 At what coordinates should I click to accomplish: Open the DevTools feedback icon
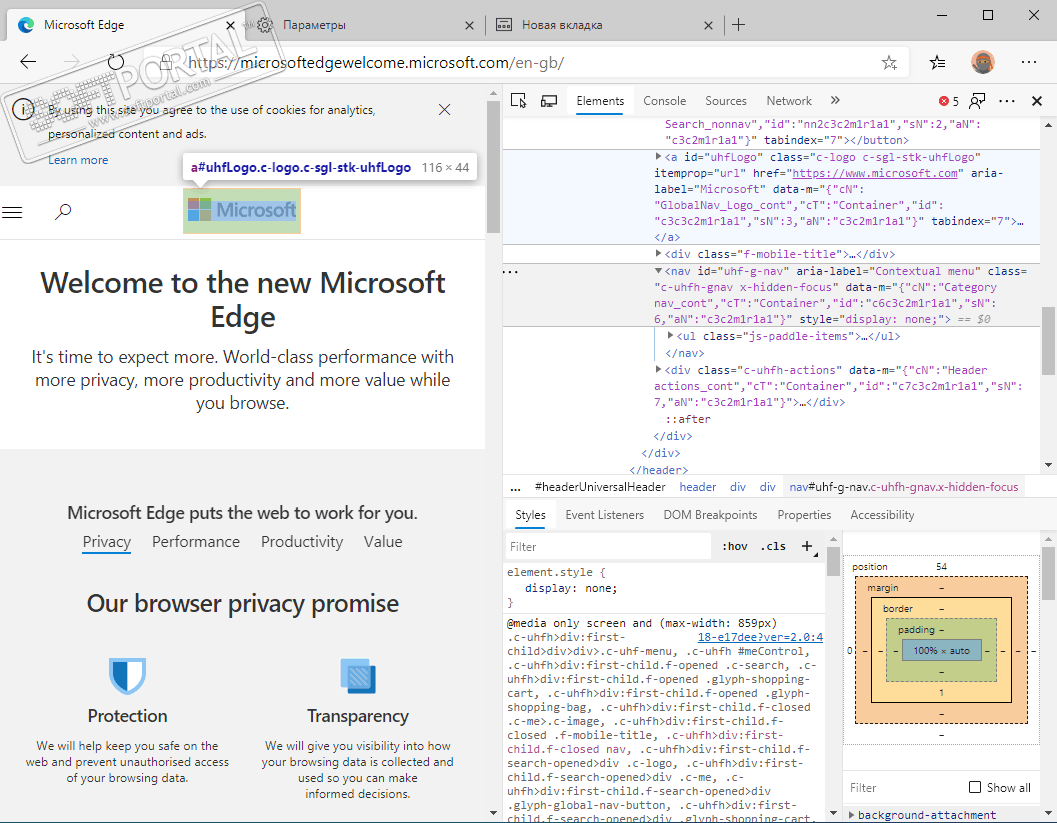(x=977, y=100)
